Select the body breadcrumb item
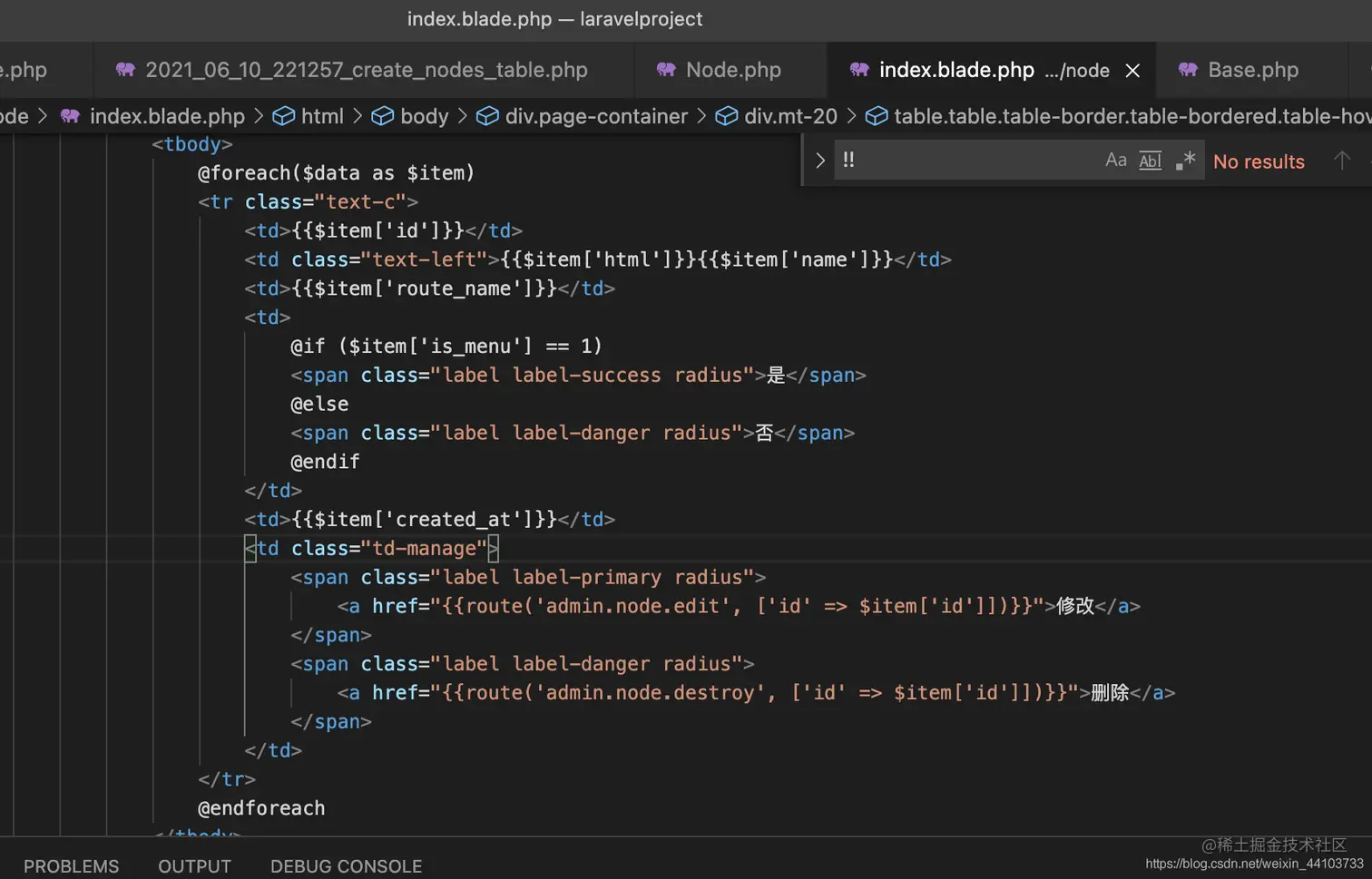 click(424, 116)
